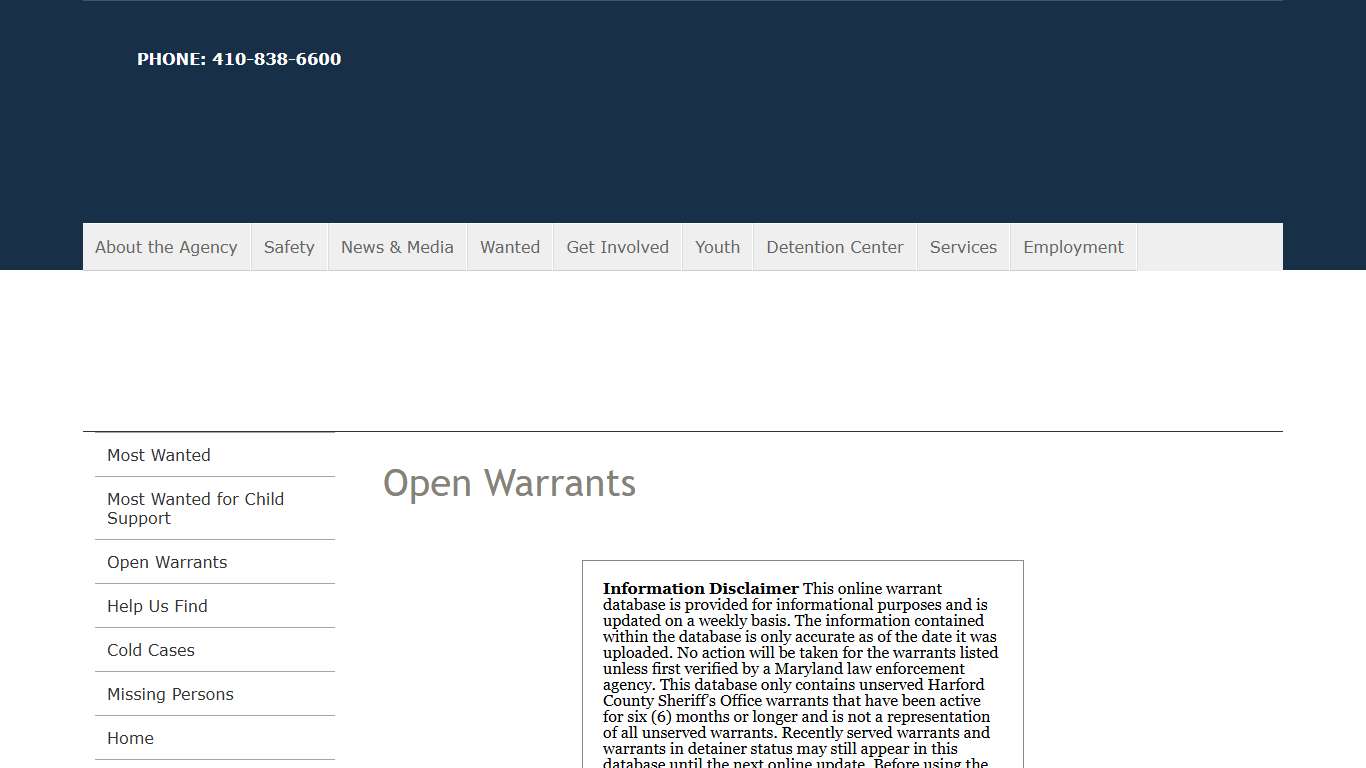Open the 'Services' navigation menu
Screen dimensions: 1366x768
pos(963,246)
